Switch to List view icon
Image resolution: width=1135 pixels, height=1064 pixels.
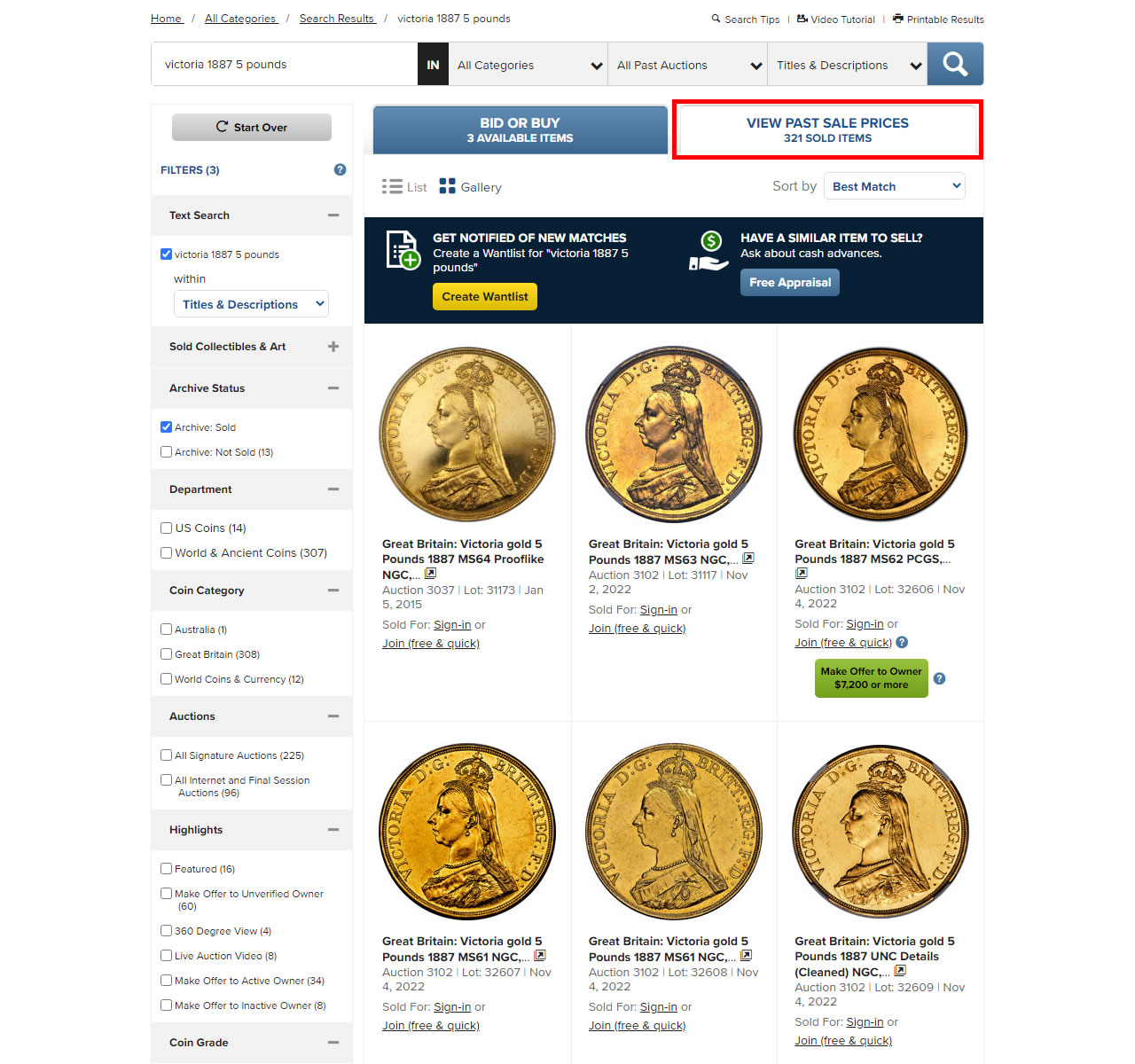coord(392,186)
